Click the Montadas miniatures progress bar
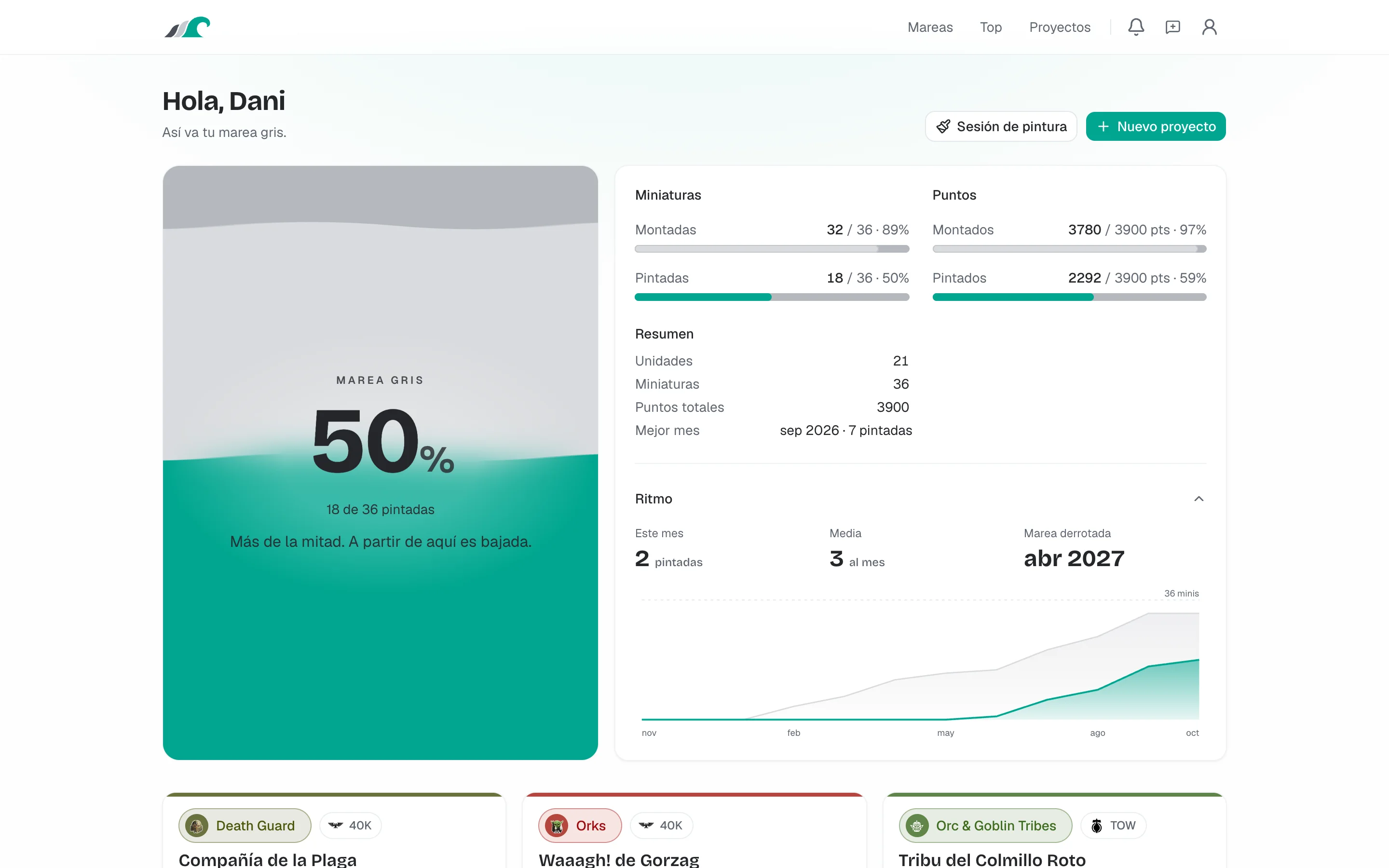Screen dimensions: 1389x868 tap(771, 249)
